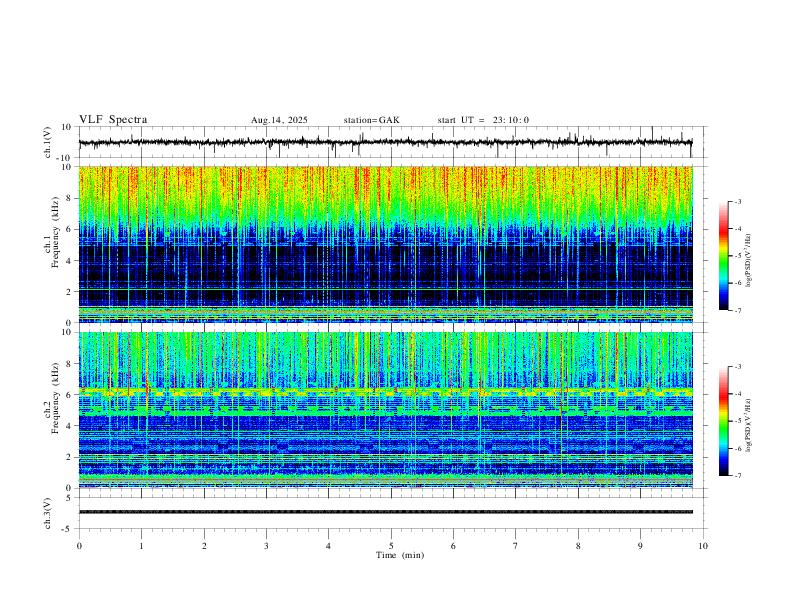This screenshot has width=792, height=612.
Task: Click the ch.3 flat signal trace
Action: pos(385,512)
